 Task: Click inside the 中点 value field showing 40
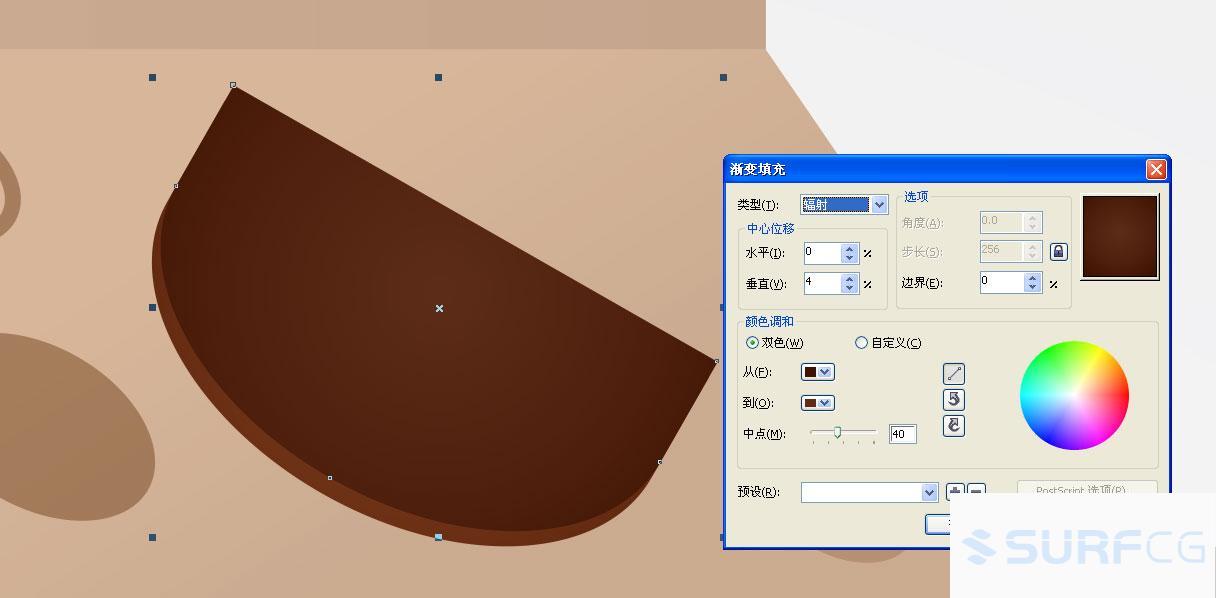click(x=900, y=434)
